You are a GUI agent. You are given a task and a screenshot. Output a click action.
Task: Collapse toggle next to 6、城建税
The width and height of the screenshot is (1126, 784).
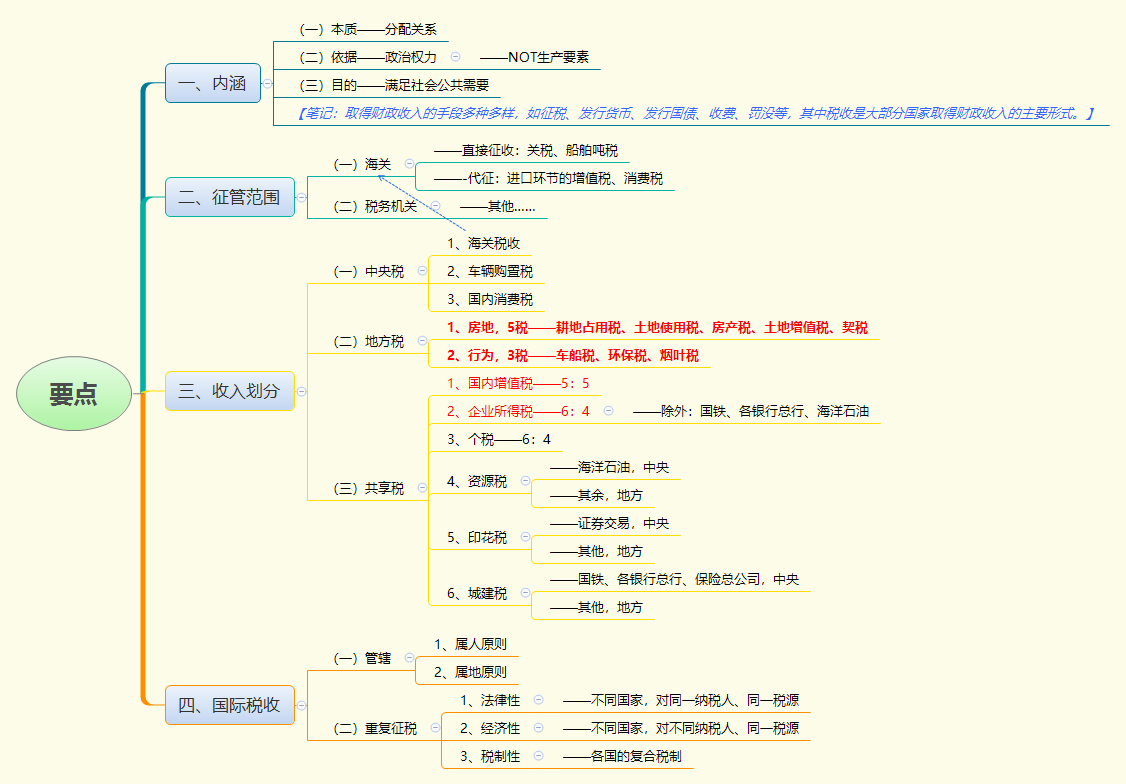pos(525,592)
